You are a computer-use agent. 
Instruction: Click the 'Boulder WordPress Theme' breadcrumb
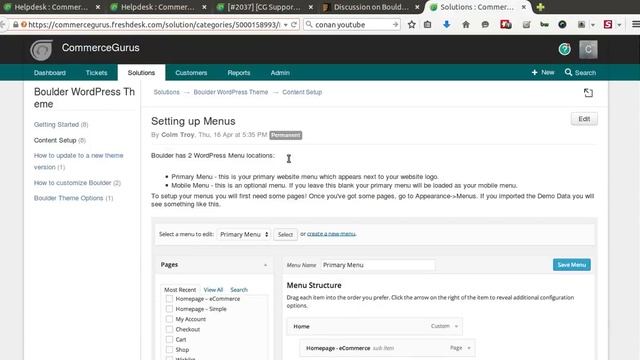[x=231, y=92]
